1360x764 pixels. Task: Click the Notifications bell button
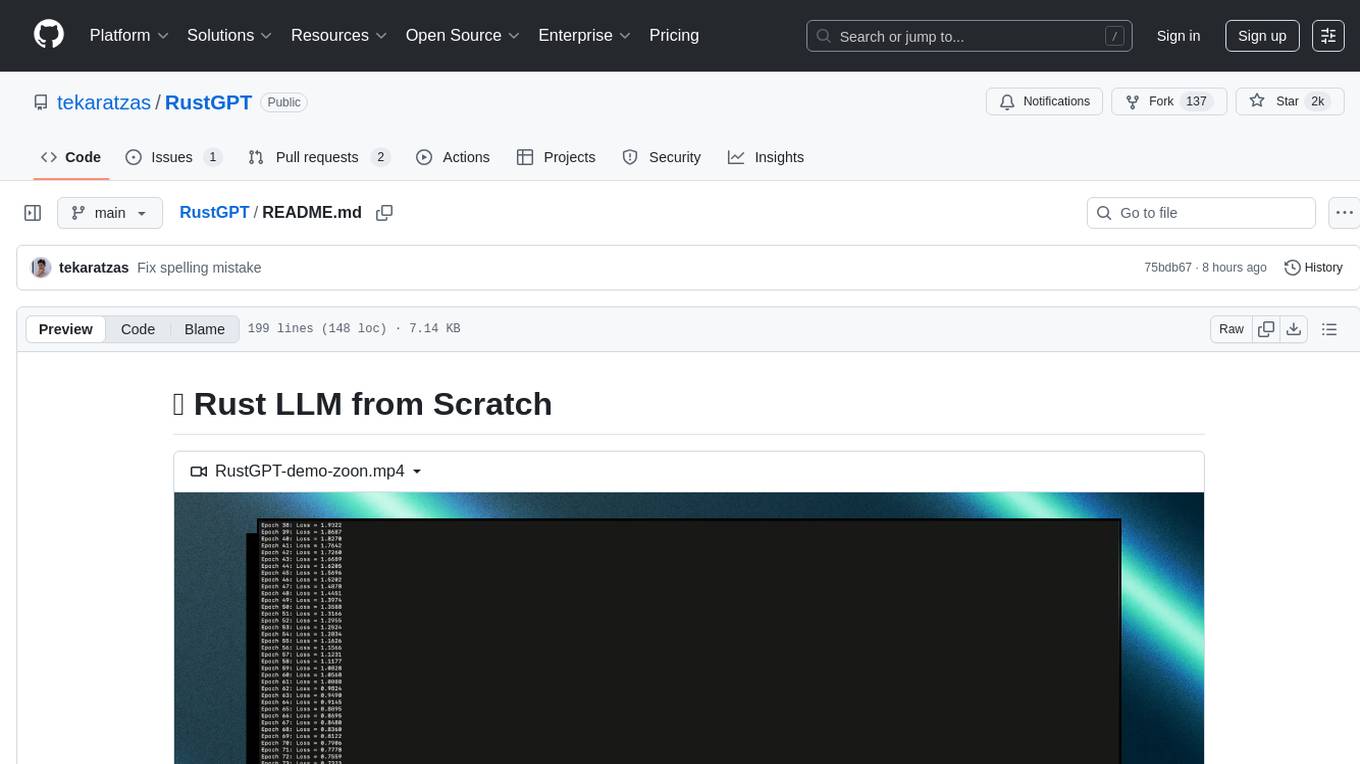(1045, 102)
